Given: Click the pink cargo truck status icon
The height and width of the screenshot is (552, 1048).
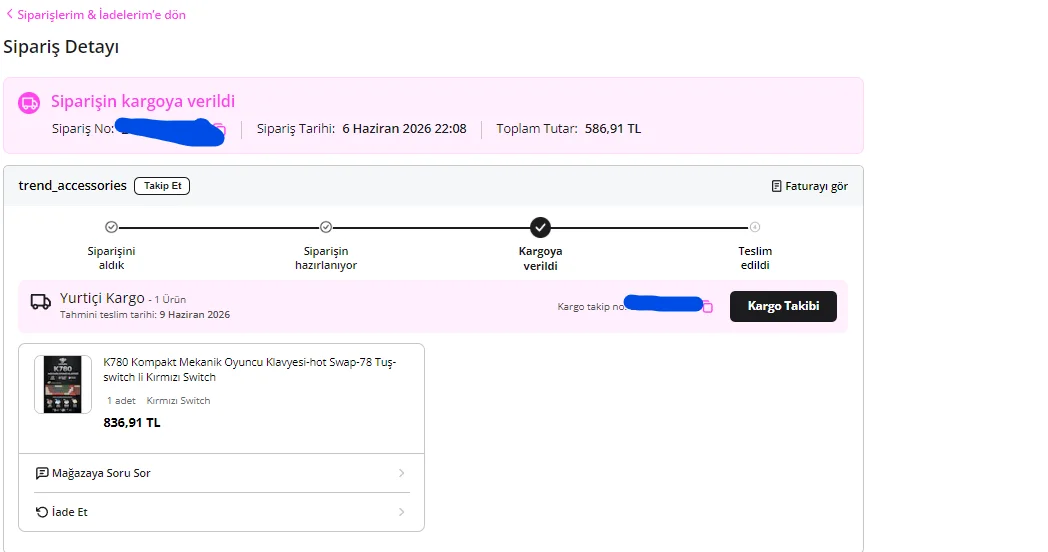Looking at the screenshot, I should click(29, 102).
